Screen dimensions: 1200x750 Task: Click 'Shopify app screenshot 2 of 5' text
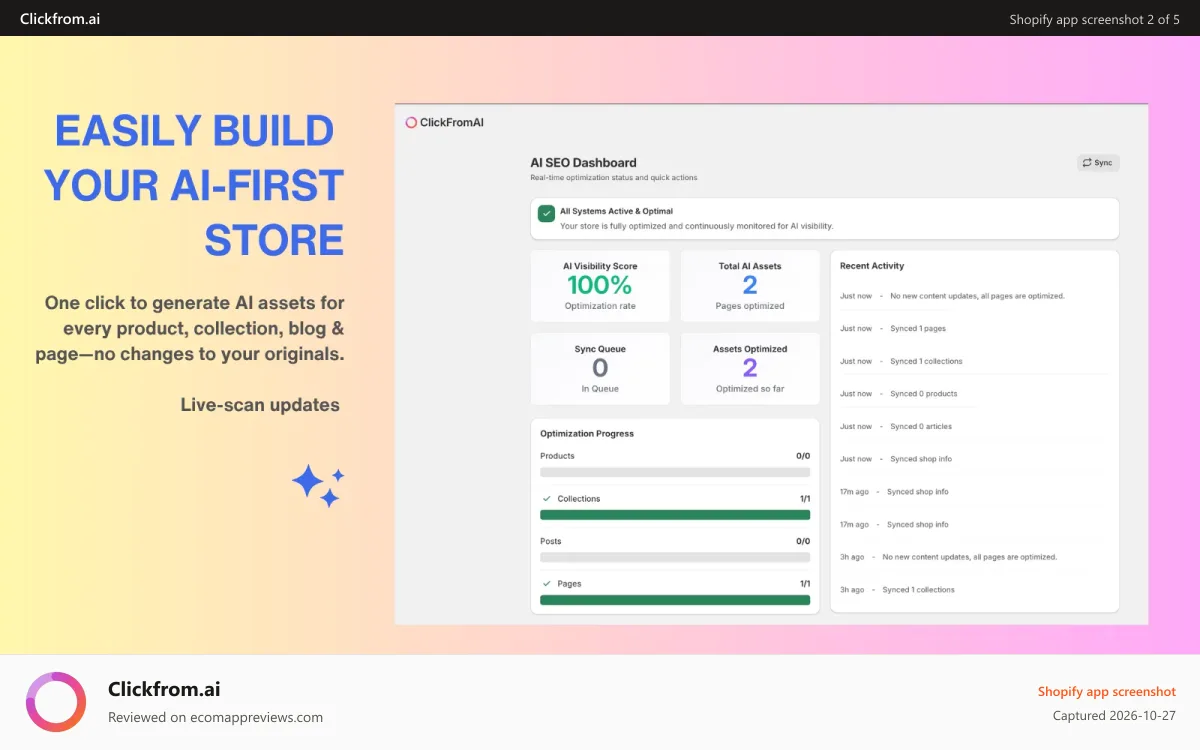[1095, 19]
